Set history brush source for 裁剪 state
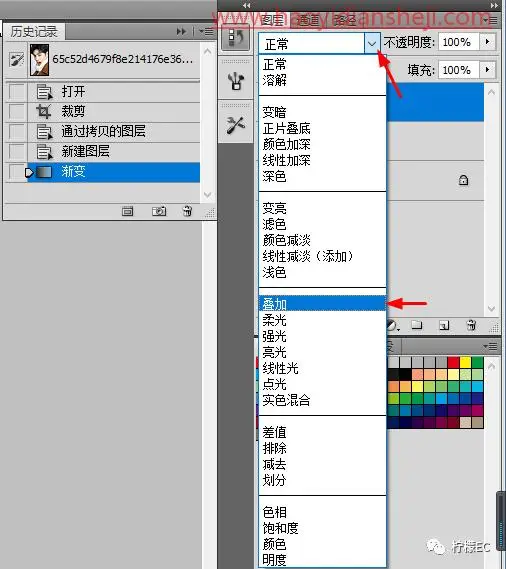This screenshot has width=506, height=569. pyautogui.click(x=16, y=111)
